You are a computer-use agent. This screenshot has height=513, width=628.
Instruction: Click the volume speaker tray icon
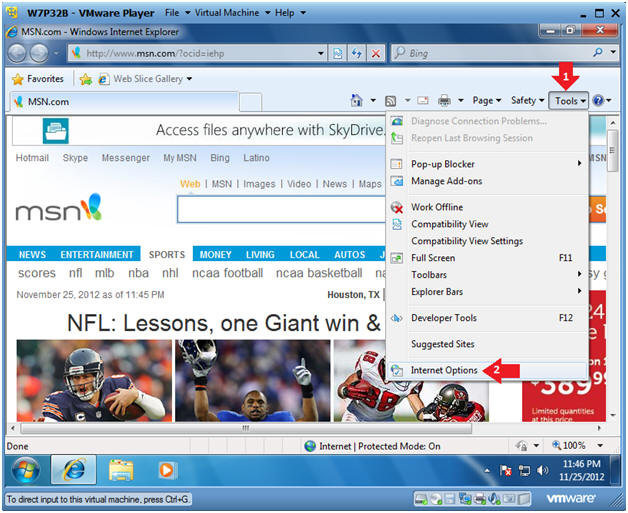(x=542, y=471)
